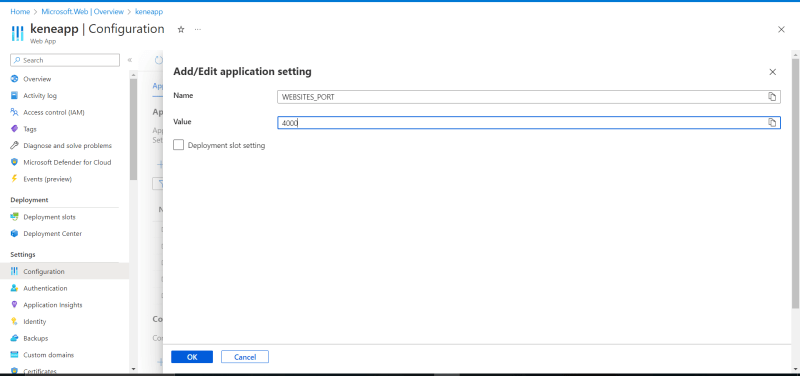Viewport: 800px width, 376px height.
Task: Click the Backups cloud icon
Action: [14, 338]
